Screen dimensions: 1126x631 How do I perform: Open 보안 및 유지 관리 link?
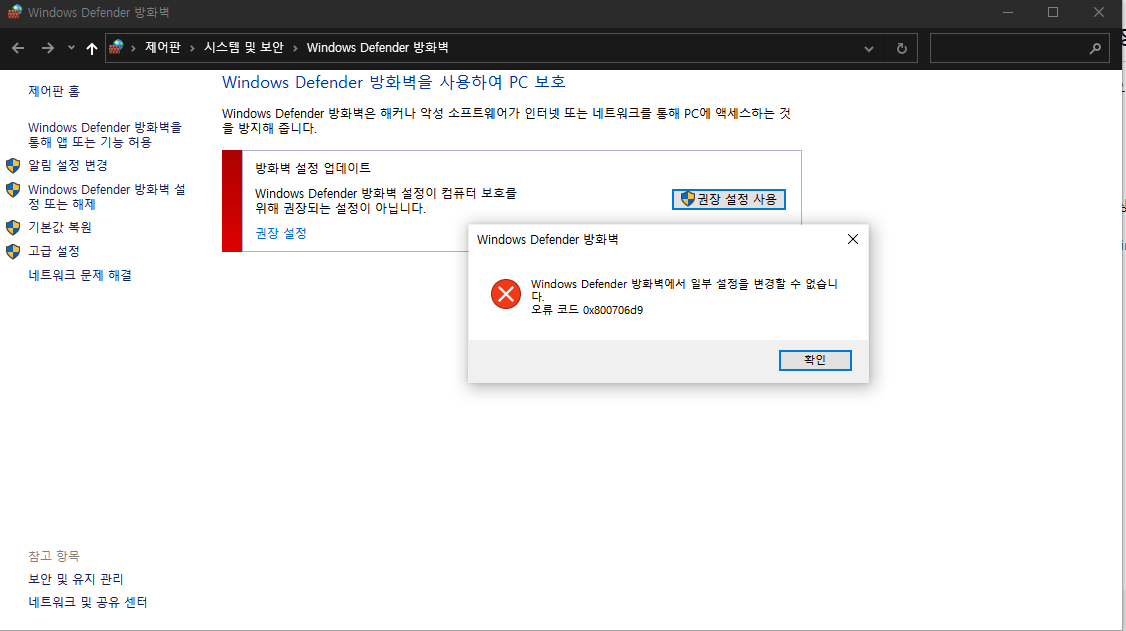75,579
